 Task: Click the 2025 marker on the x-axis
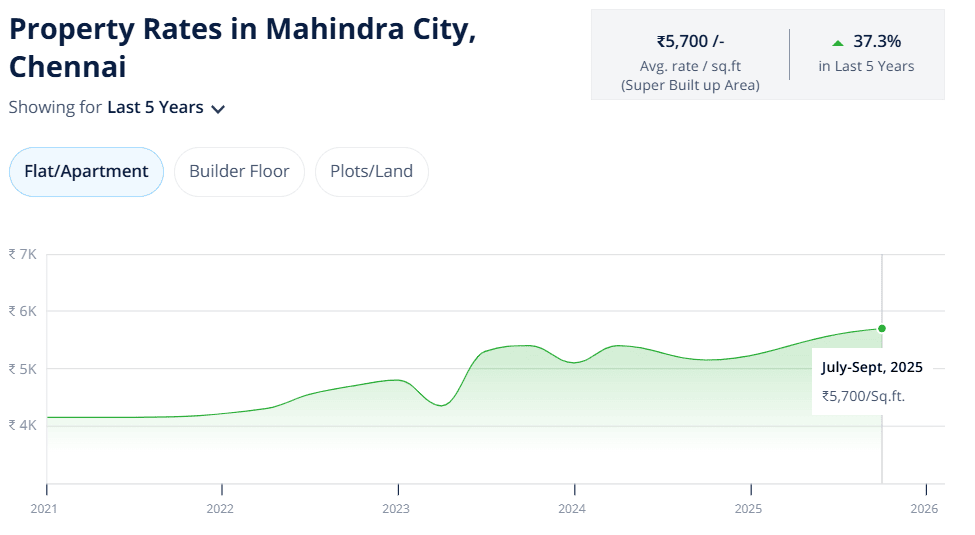pyautogui.click(x=748, y=508)
